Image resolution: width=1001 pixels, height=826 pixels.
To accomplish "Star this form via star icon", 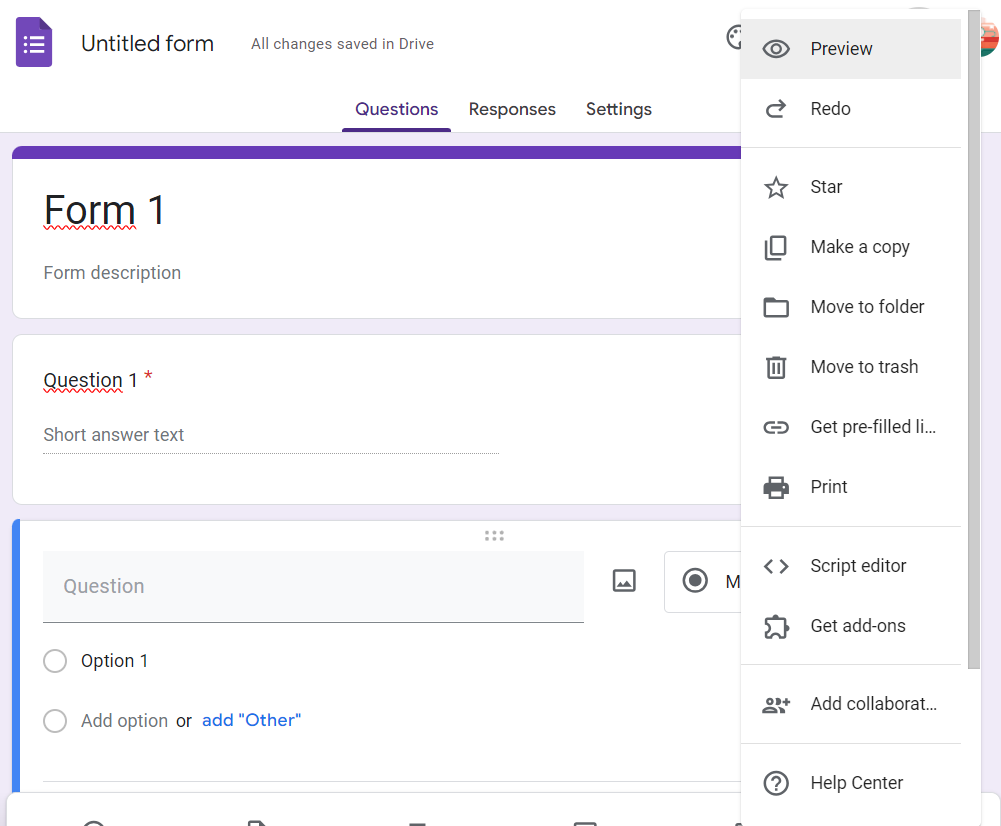I will [776, 187].
